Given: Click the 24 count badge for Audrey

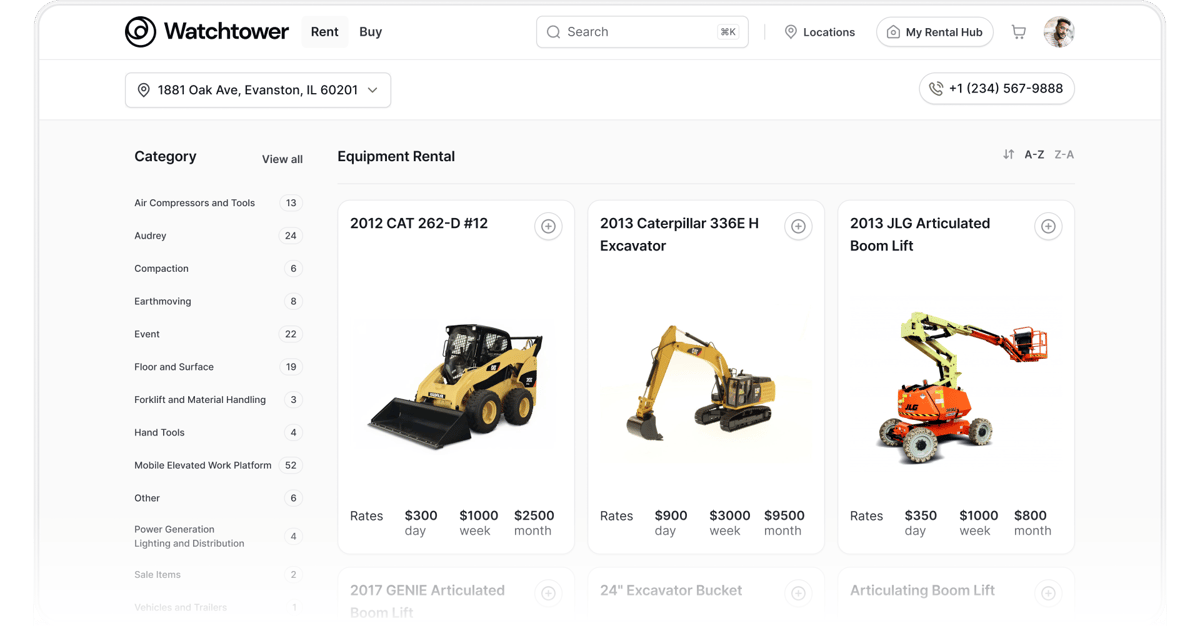Looking at the screenshot, I should 291,236.
